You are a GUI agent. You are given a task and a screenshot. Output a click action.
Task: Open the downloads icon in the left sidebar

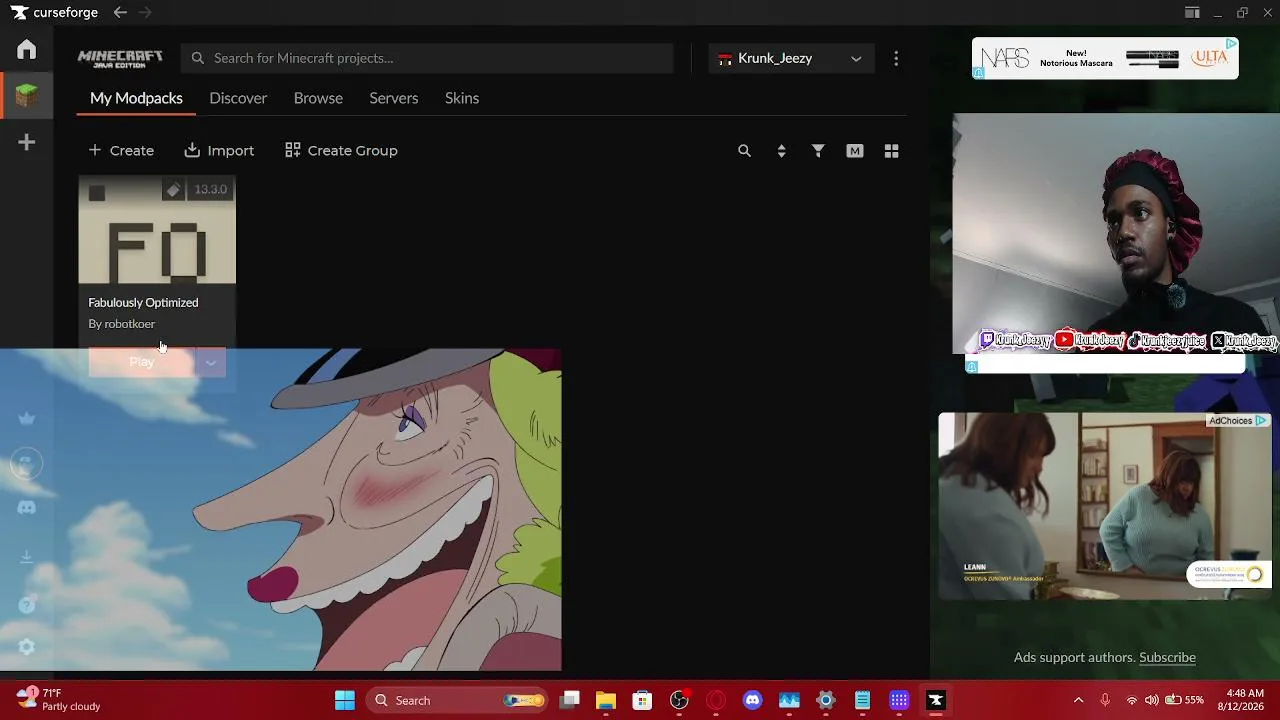[27, 557]
